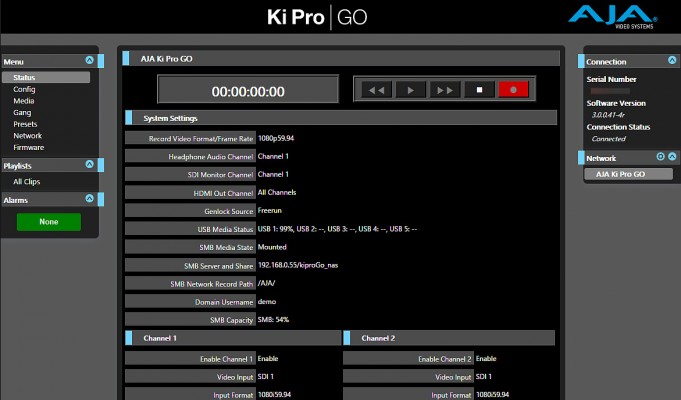
Task: Start recording with the red record button
Action: pyautogui.click(x=513, y=90)
